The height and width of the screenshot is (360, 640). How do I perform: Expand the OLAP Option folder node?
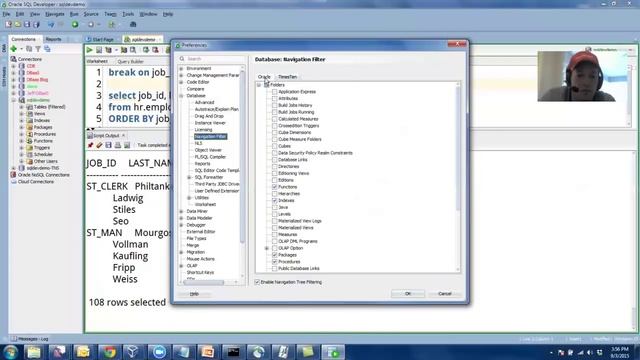(x=267, y=248)
